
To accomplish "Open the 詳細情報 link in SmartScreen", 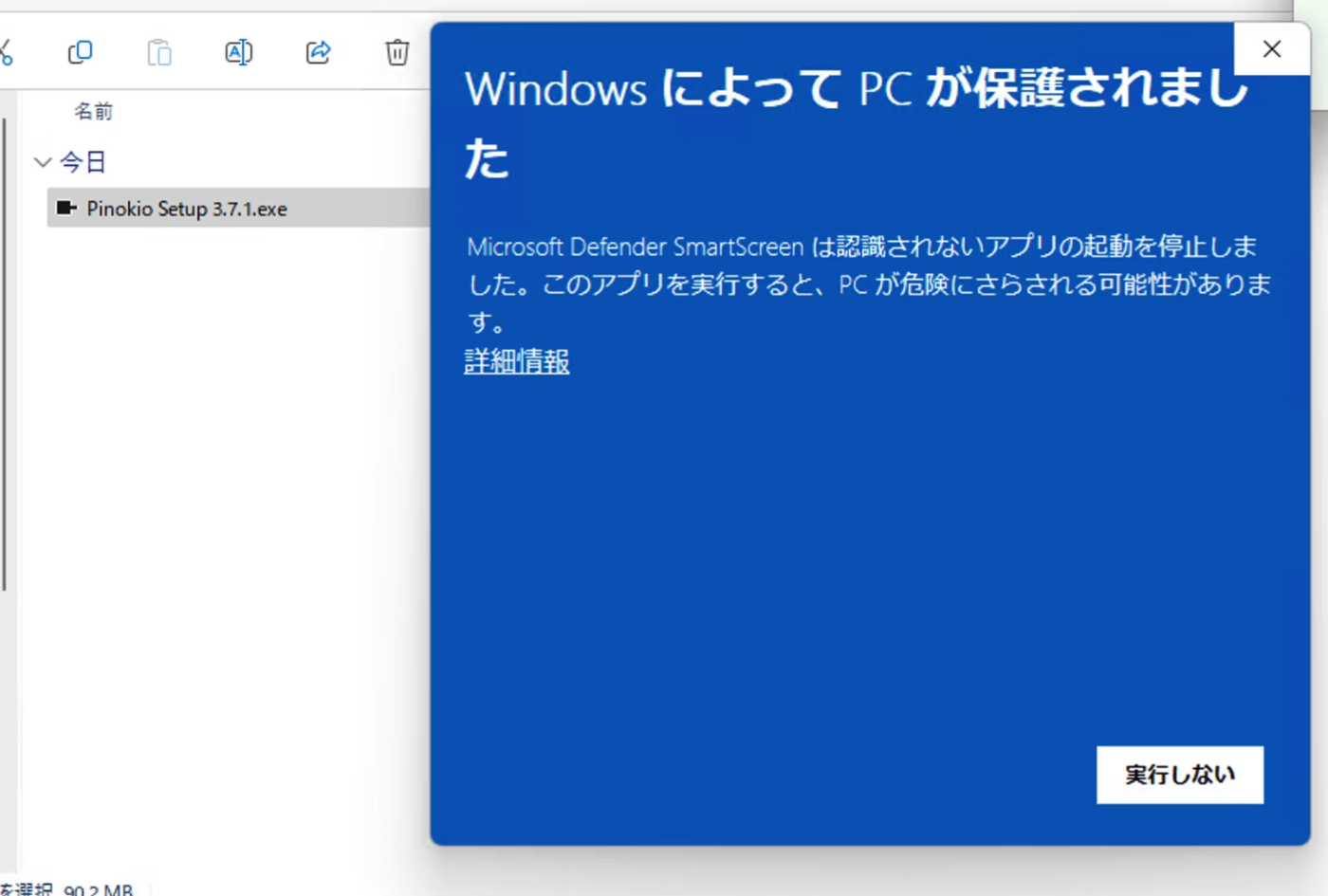I will (517, 361).
